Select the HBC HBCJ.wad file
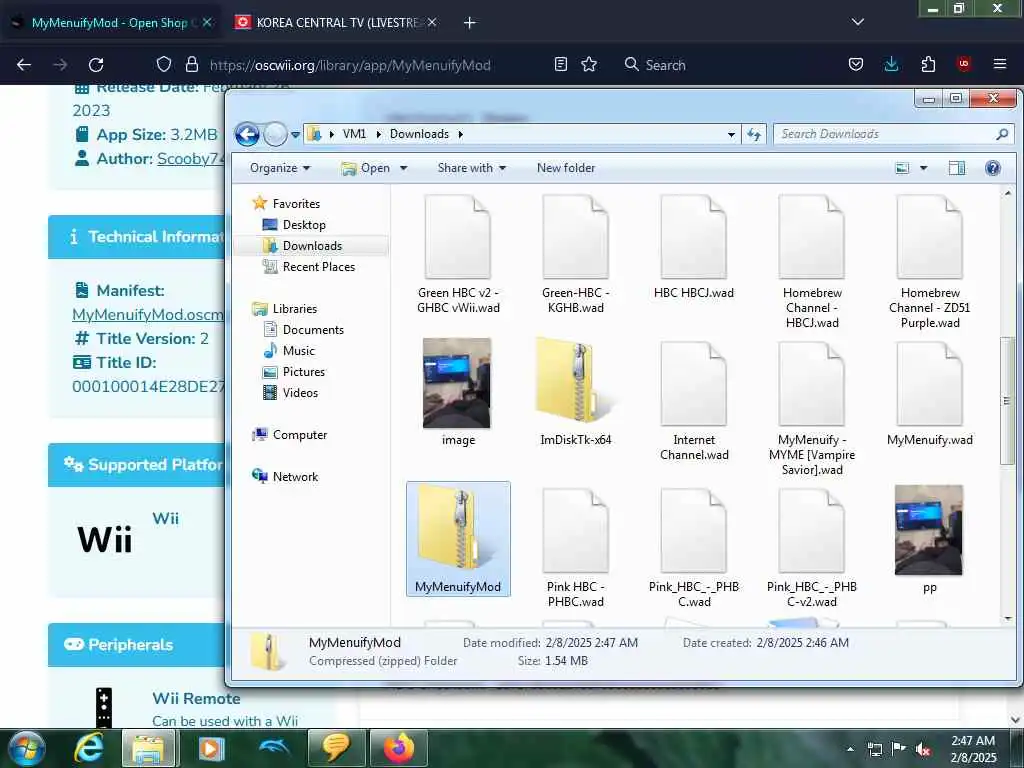This screenshot has width=1024, height=768. click(694, 247)
